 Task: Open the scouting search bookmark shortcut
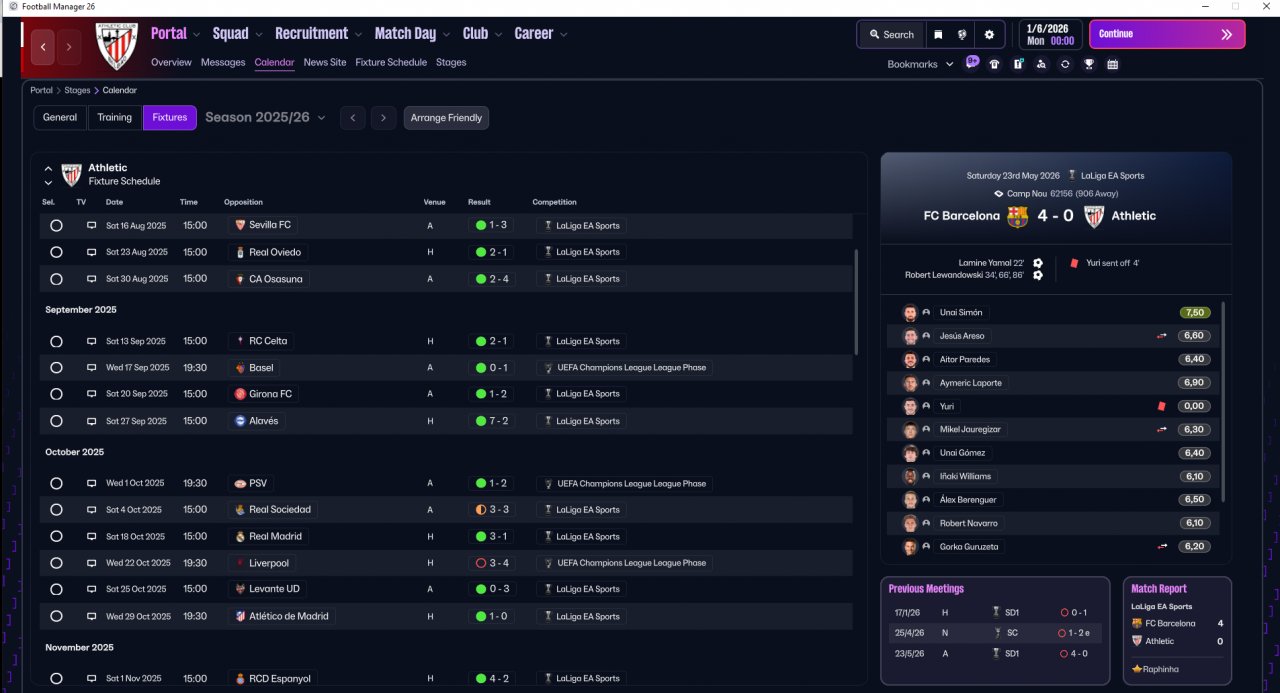[1041, 64]
